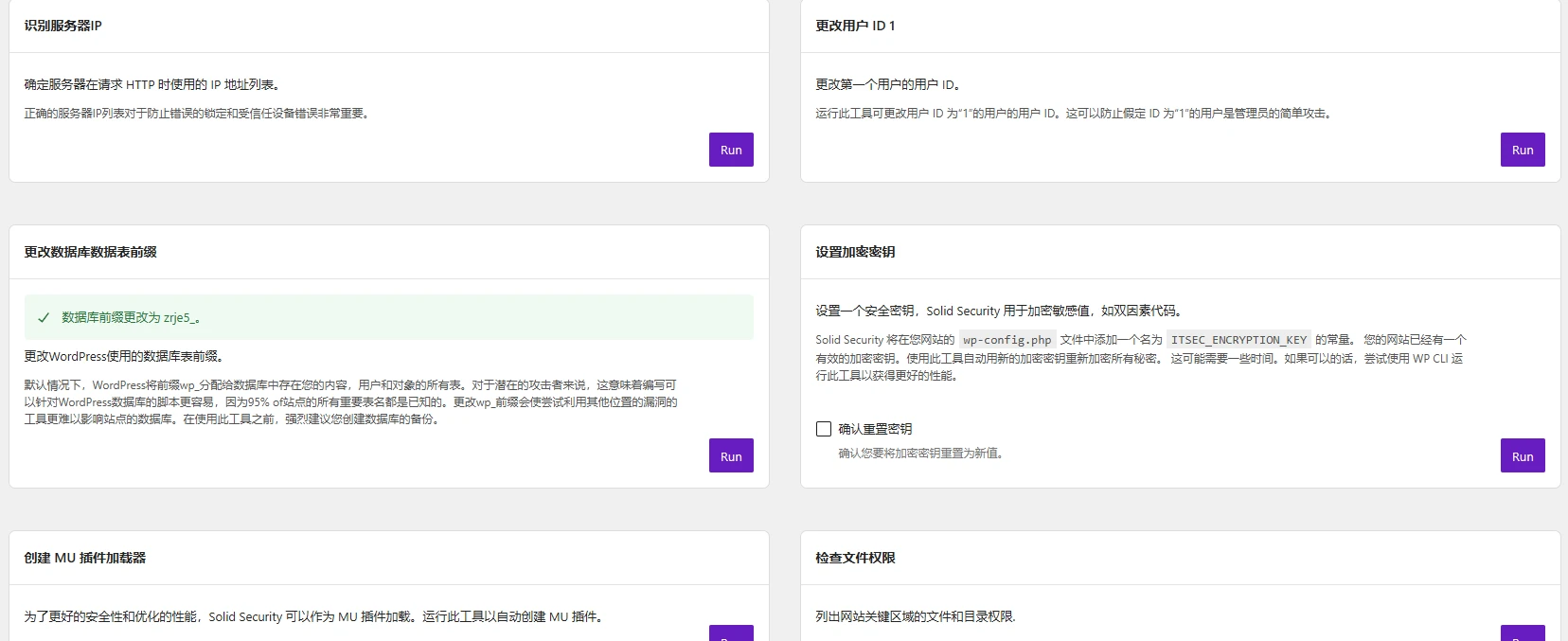Click the 创建 MU 插件加载器 heading
1568x641 pixels.
85,558
